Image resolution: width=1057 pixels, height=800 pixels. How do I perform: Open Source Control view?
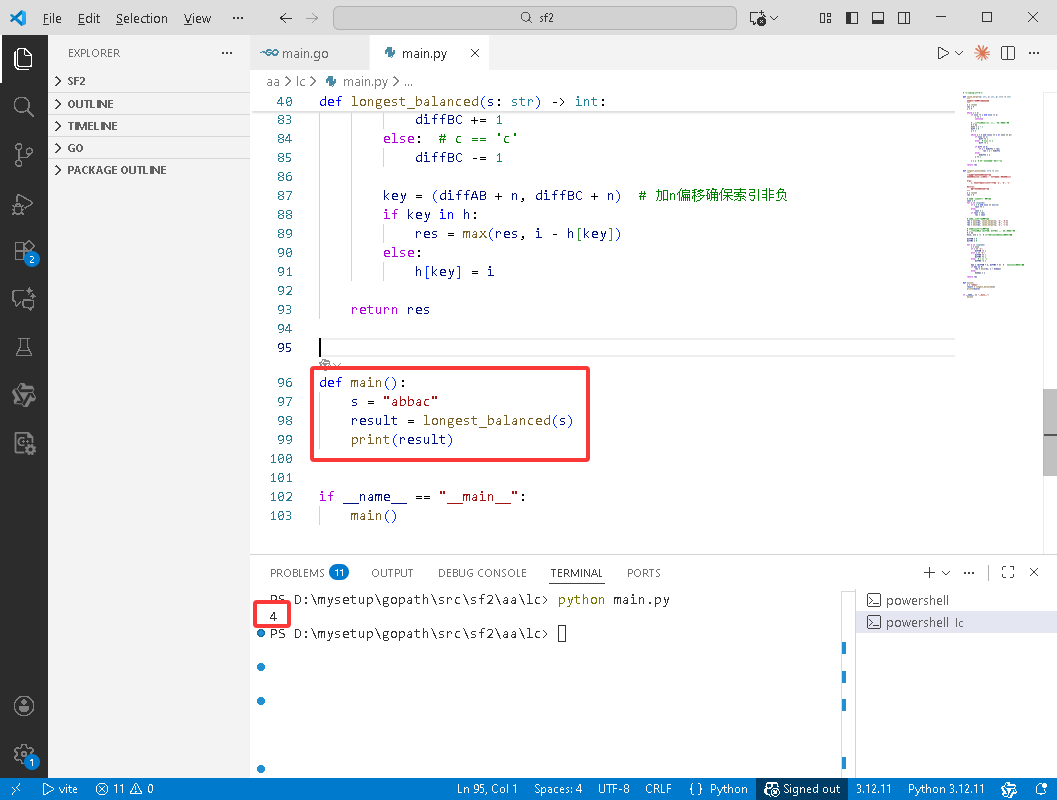pyautogui.click(x=24, y=155)
